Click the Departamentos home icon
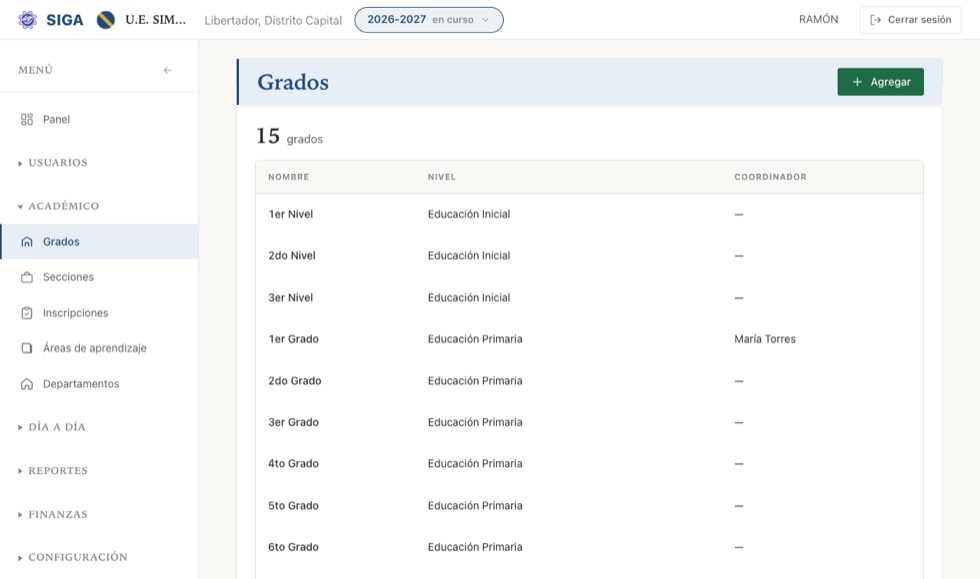Screen dimensions: 980x579 (x=27, y=384)
